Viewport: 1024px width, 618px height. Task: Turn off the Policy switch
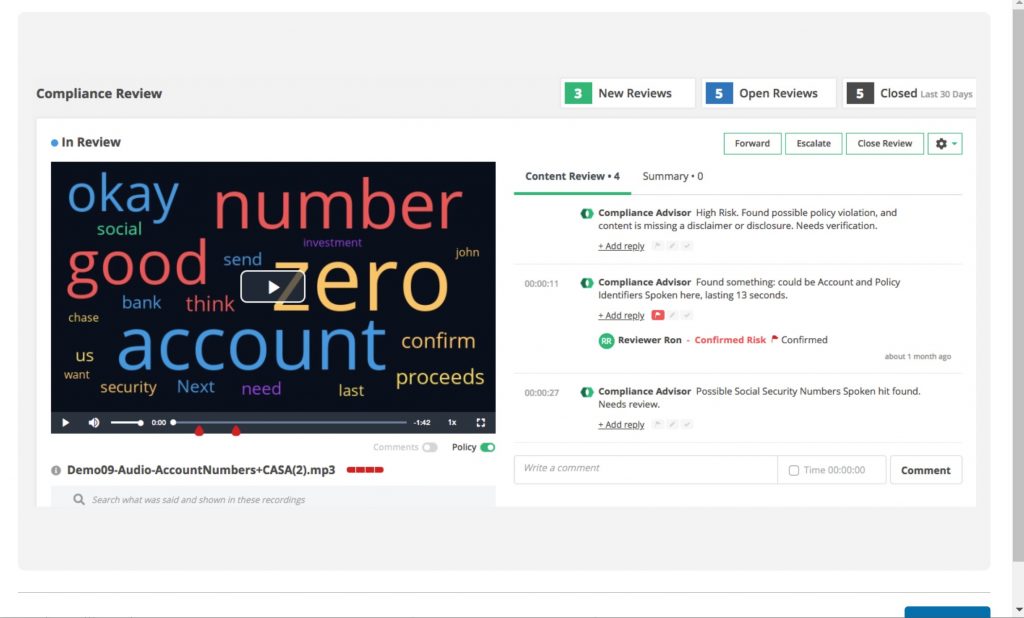click(x=488, y=447)
